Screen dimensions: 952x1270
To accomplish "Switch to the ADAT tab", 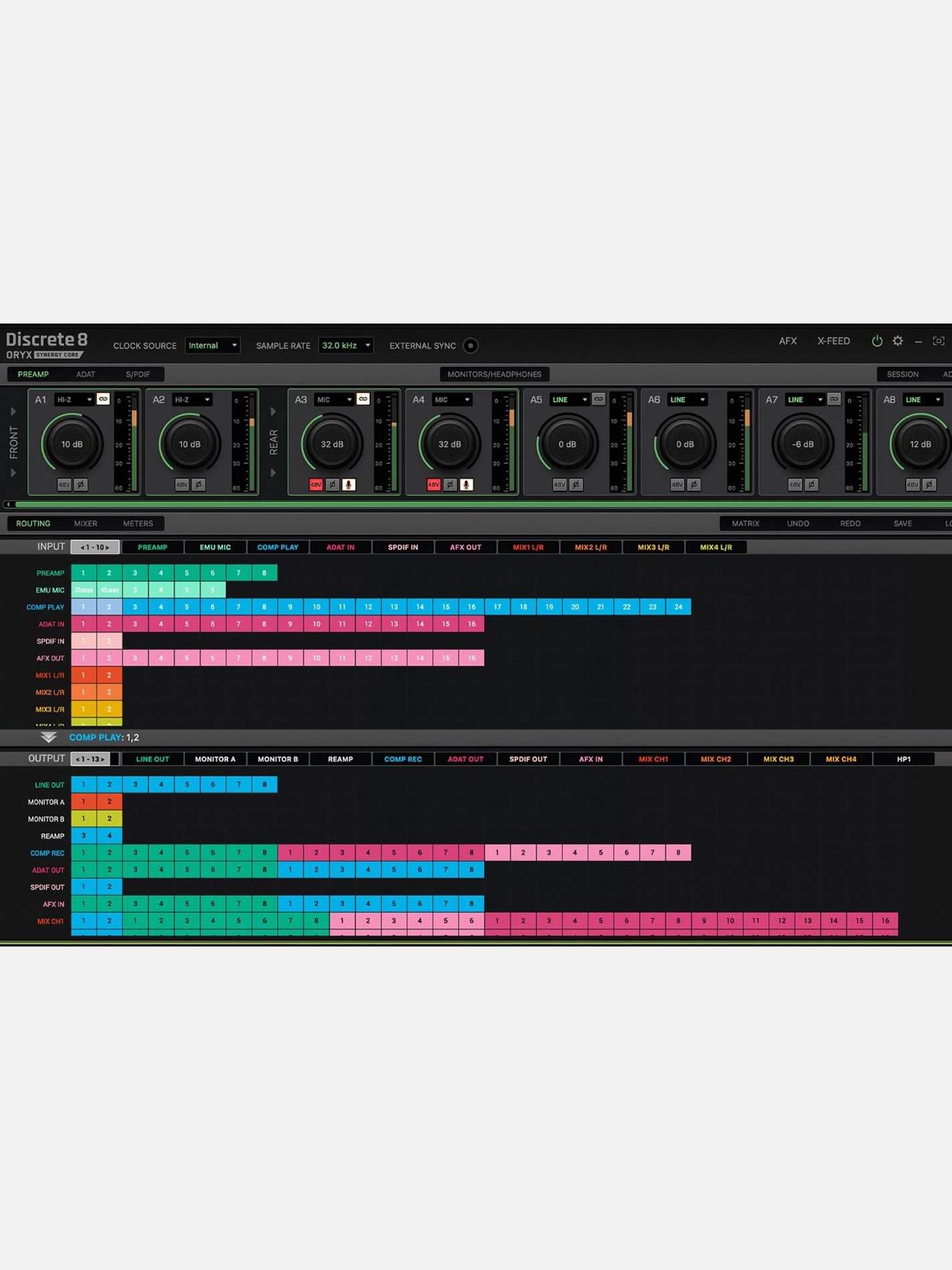I will pos(86,374).
